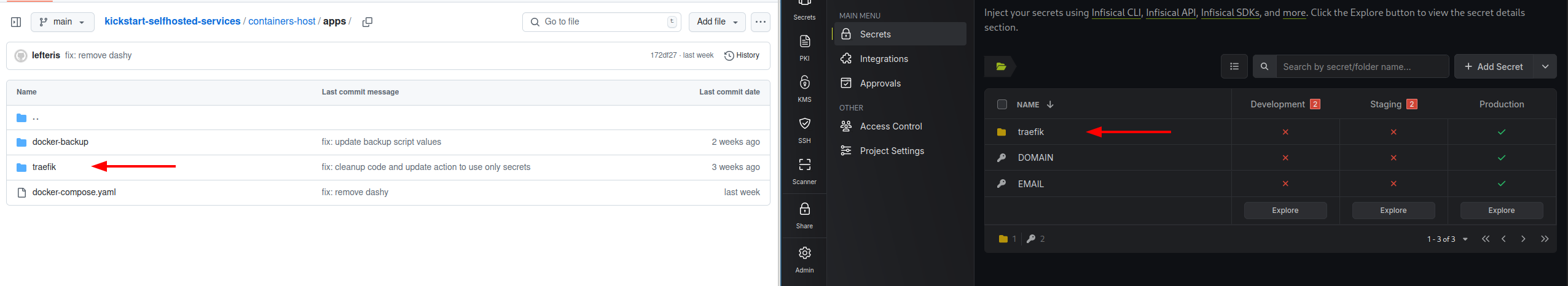
Task: Open Scanner product in Infisical rail
Action: [804, 171]
